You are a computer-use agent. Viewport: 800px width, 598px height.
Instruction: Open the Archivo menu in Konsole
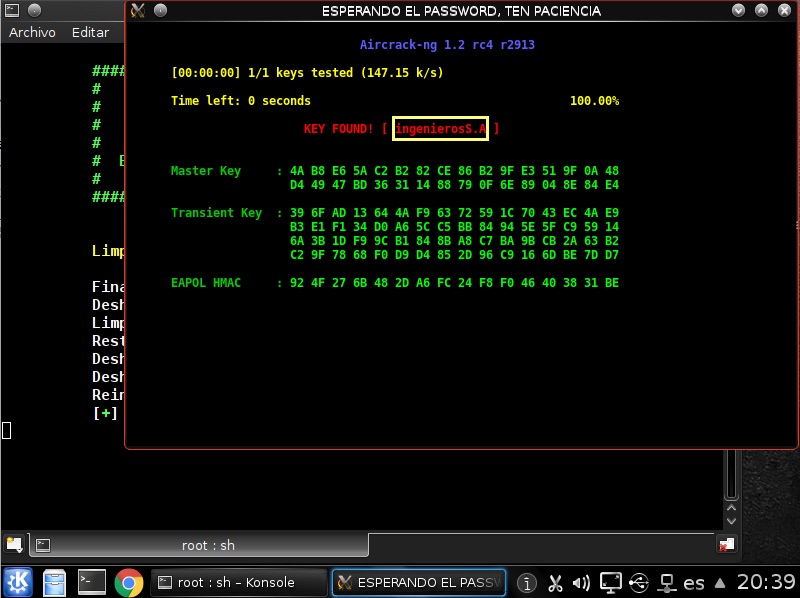tap(32, 32)
